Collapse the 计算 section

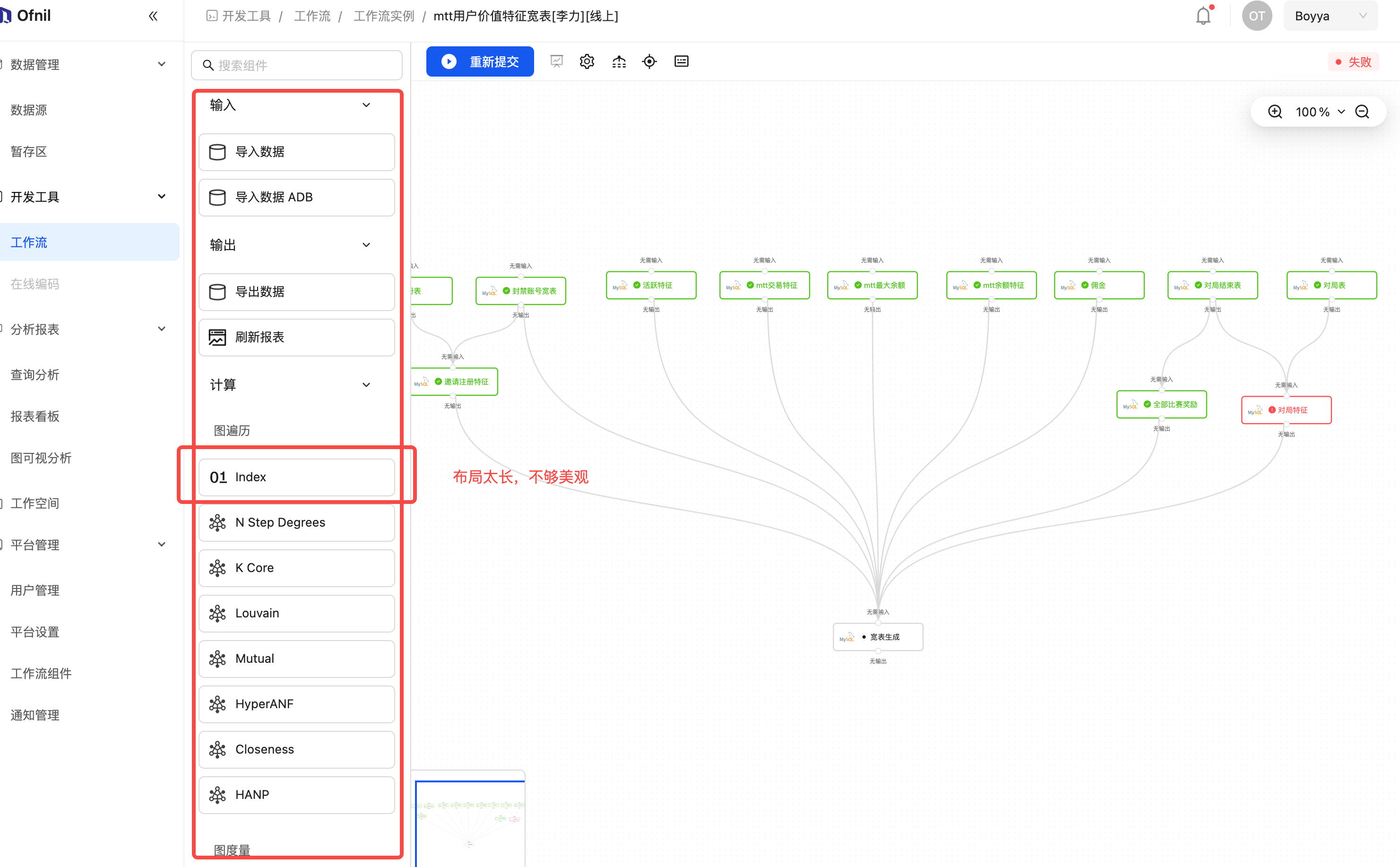(366, 385)
